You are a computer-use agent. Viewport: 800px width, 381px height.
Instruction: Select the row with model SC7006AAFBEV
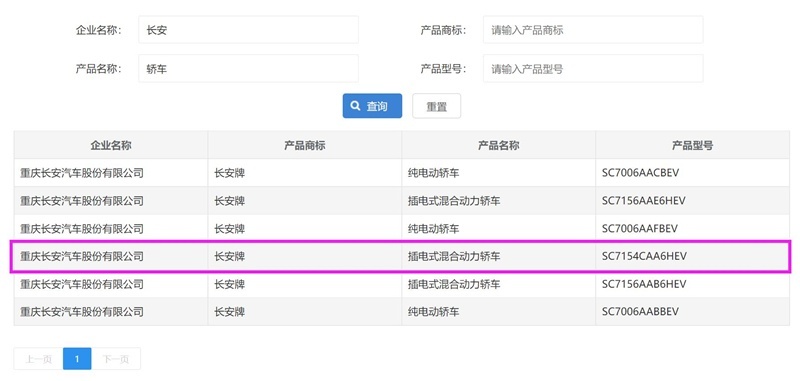(402, 228)
